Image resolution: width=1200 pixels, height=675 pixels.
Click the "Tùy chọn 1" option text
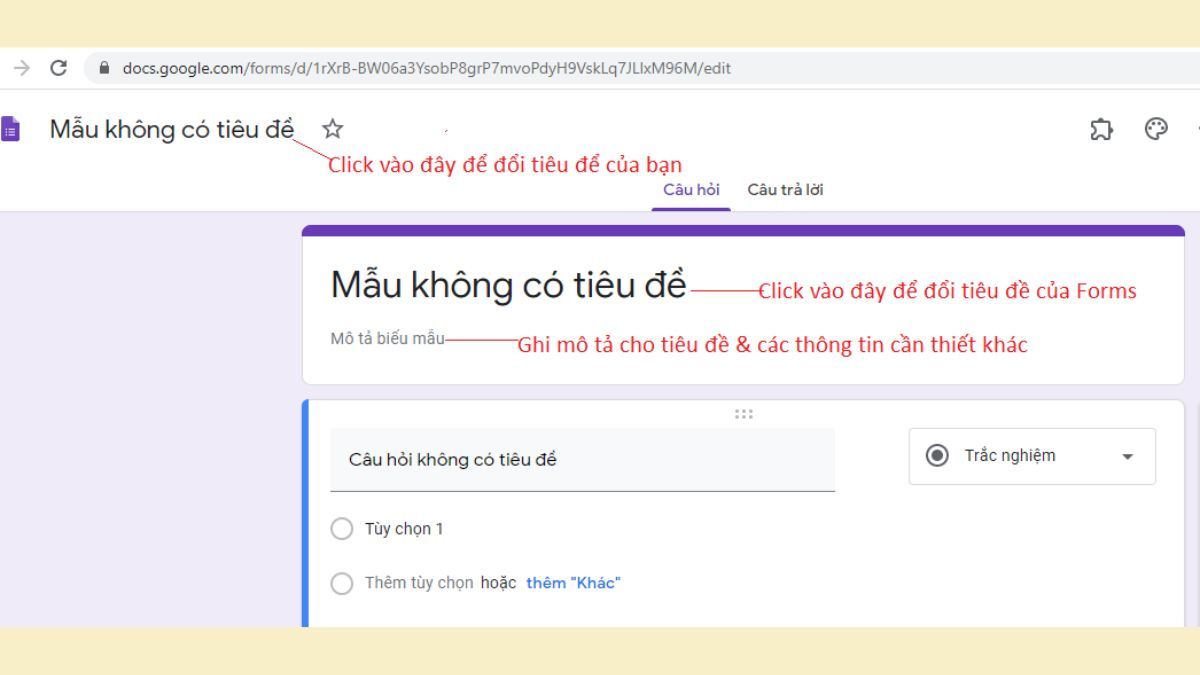click(404, 529)
